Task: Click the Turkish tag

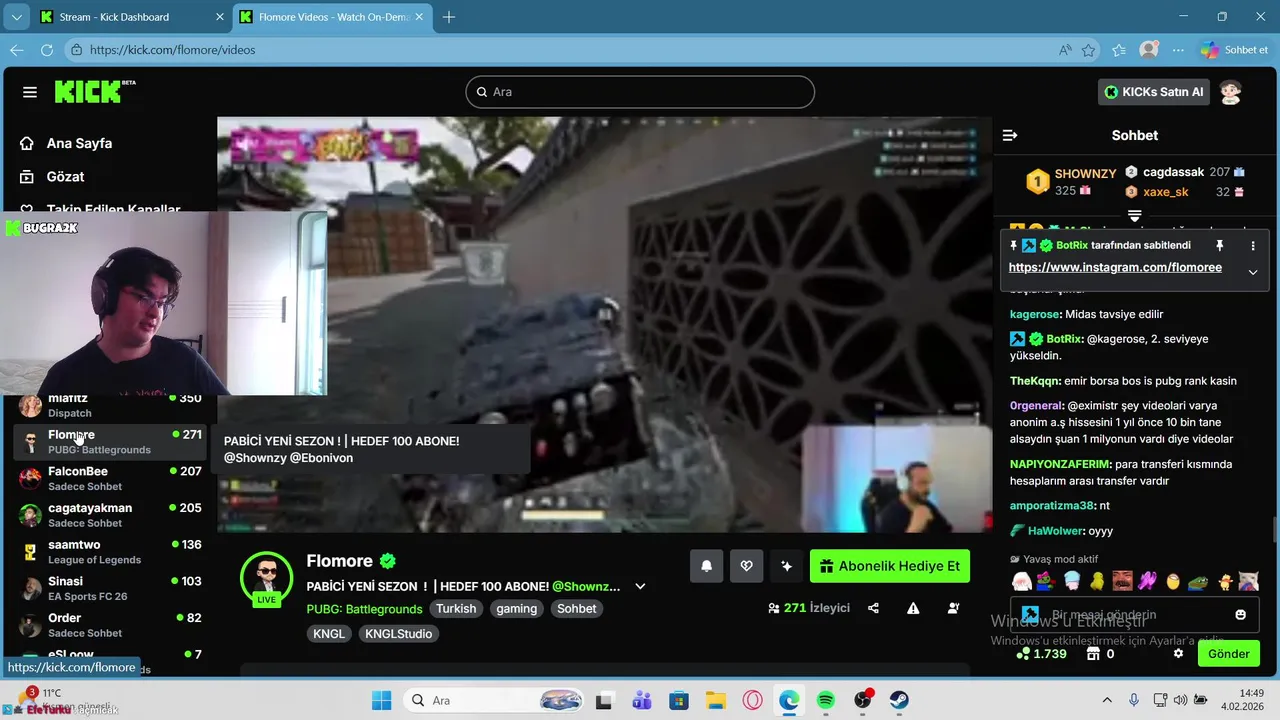Action: pyautogui.click(x=456, y=608)
